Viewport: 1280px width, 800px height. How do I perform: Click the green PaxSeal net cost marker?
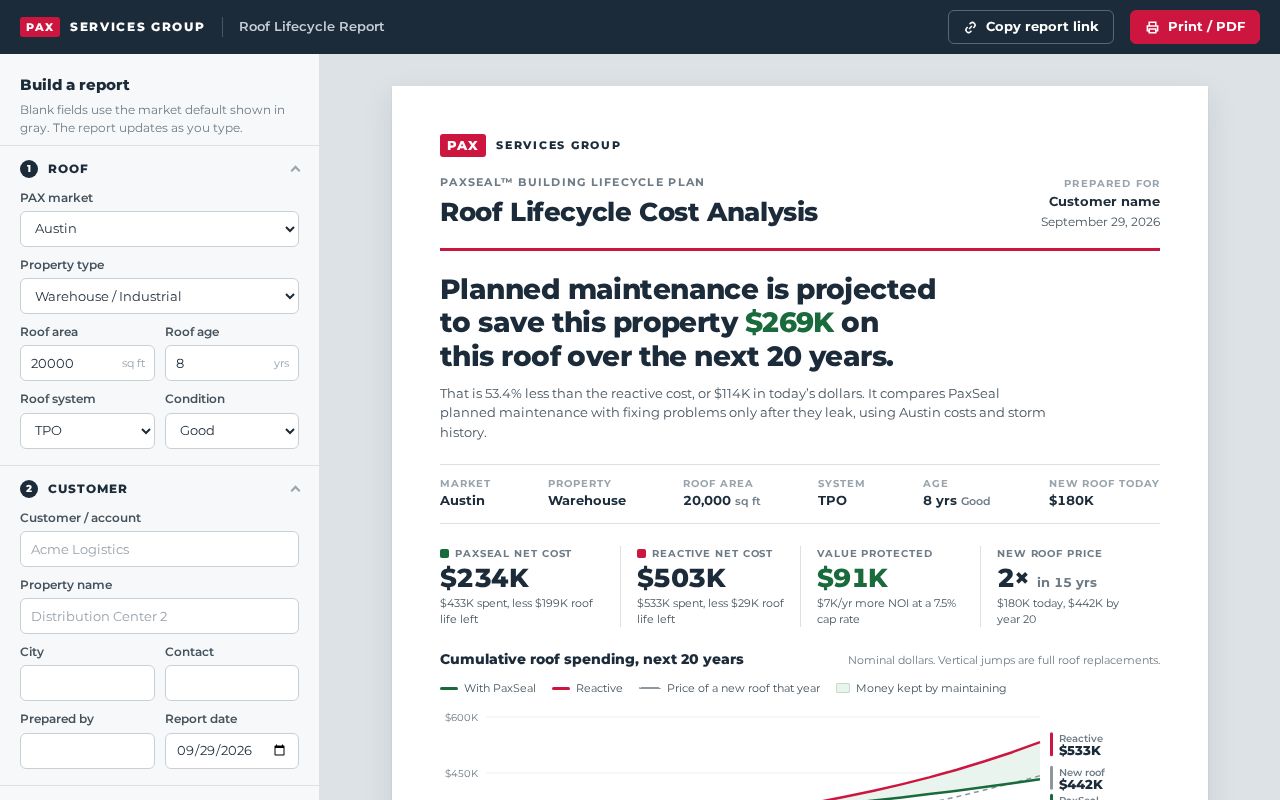[444, 553]
